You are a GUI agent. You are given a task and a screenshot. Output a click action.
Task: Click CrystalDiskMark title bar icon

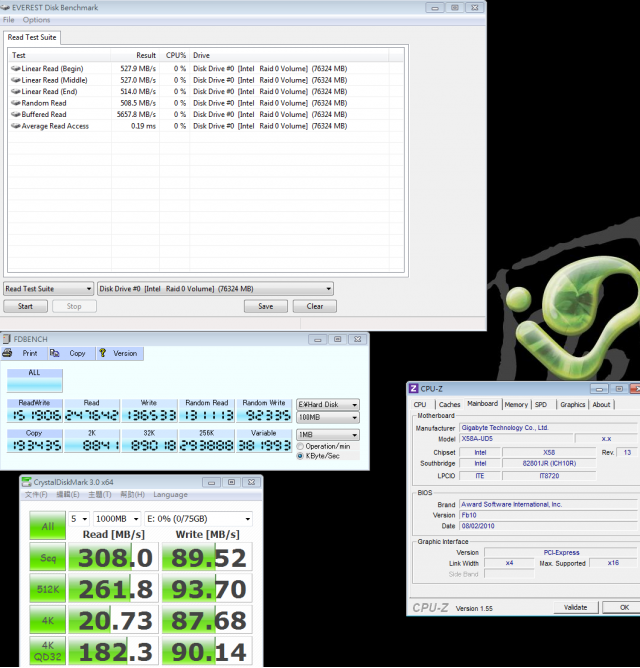[x=26, y=482]
